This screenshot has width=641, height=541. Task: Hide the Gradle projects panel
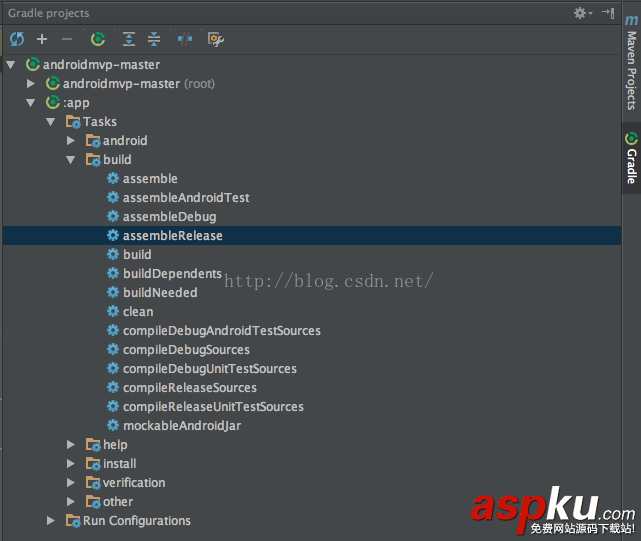click(x=608, y=13)
